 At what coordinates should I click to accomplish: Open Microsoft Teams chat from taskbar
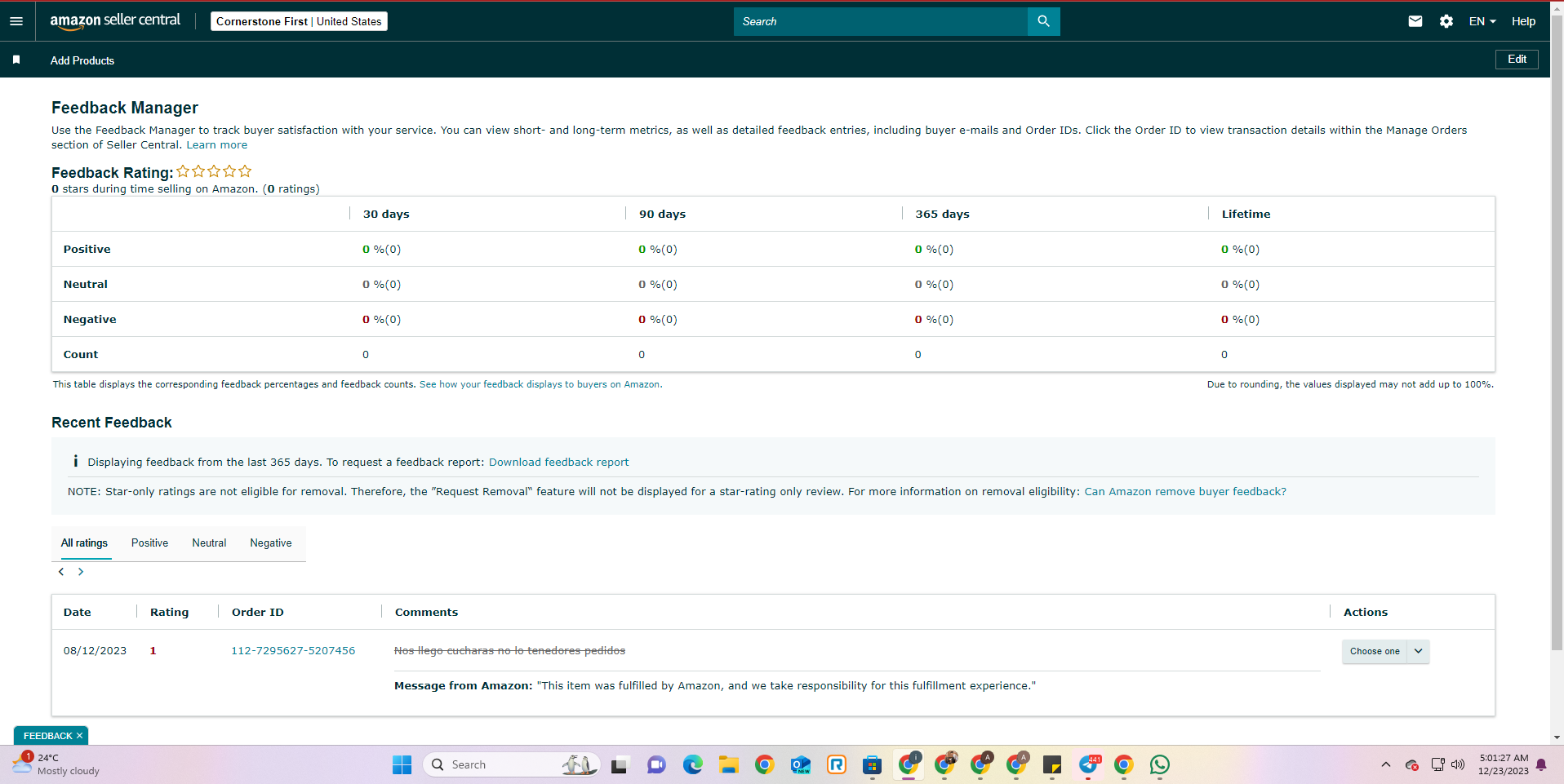[x=656, y=764]
